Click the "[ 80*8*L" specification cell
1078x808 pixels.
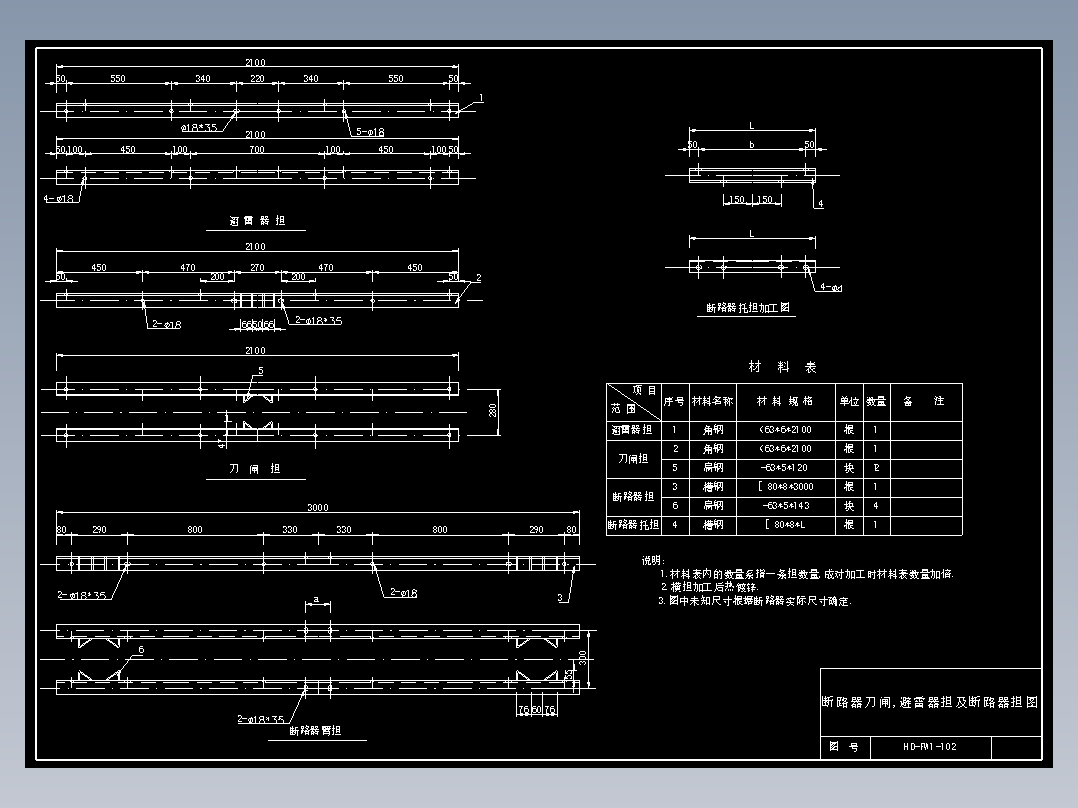pos(785,525)
